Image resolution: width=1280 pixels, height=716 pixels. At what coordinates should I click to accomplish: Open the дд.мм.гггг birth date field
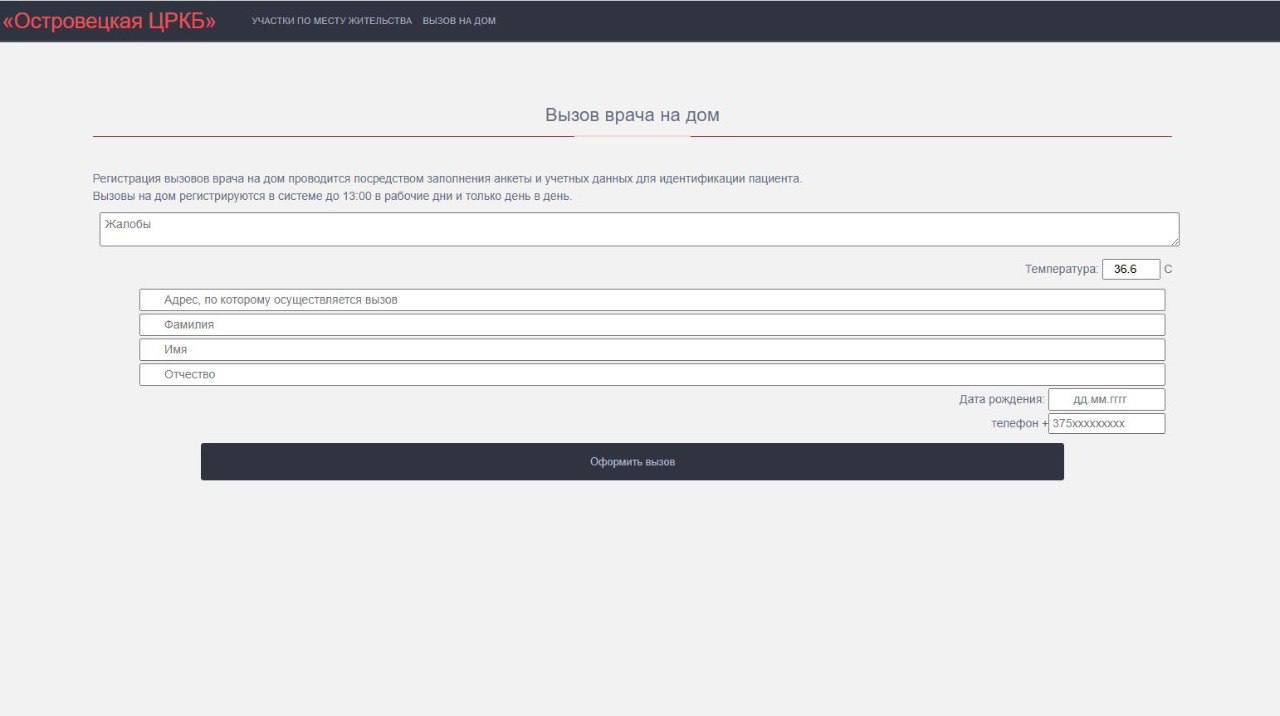pos(1106,400)
